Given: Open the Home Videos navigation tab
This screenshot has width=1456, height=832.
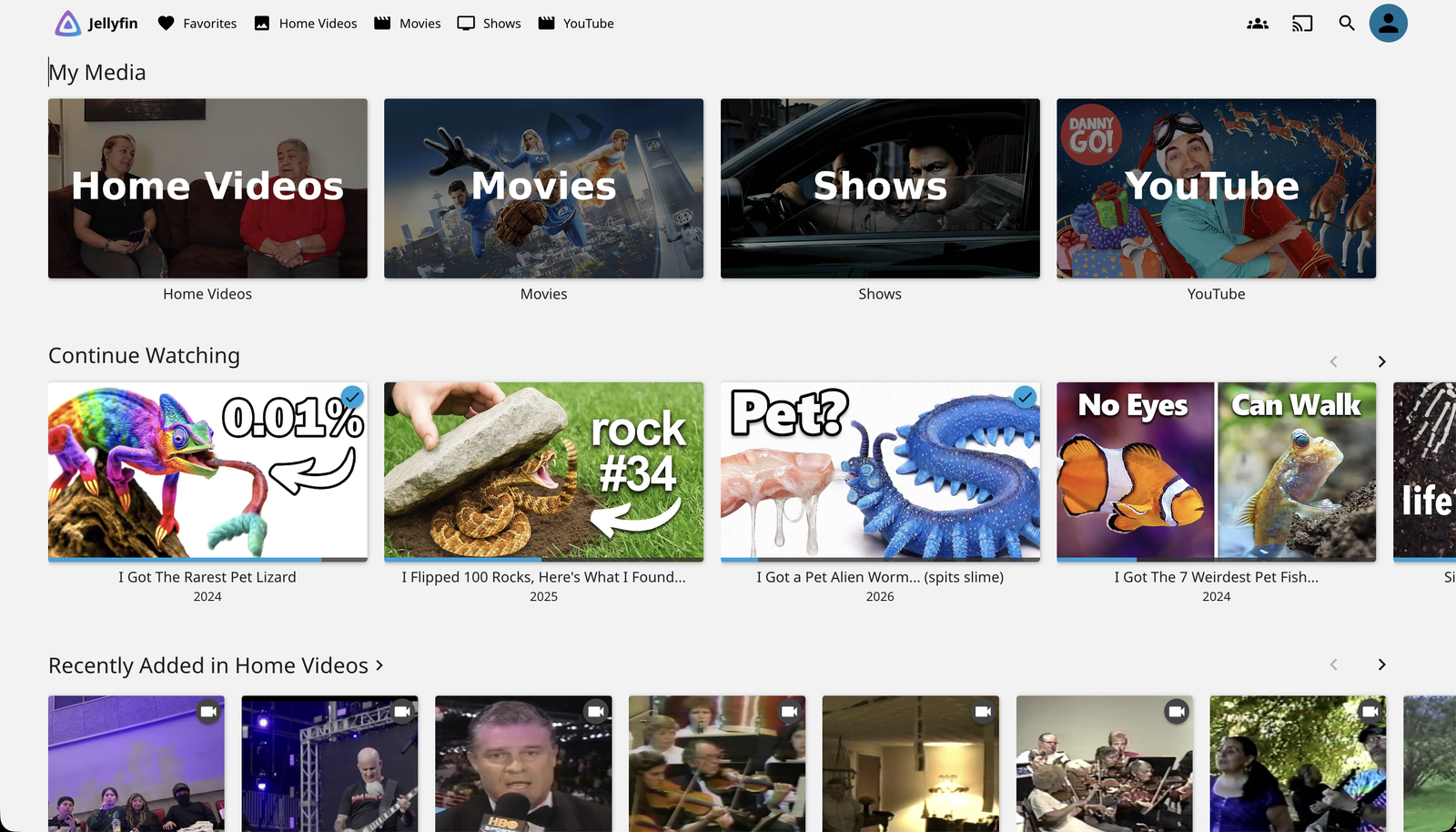Looking at the screenshot, I should pos(306,24).
